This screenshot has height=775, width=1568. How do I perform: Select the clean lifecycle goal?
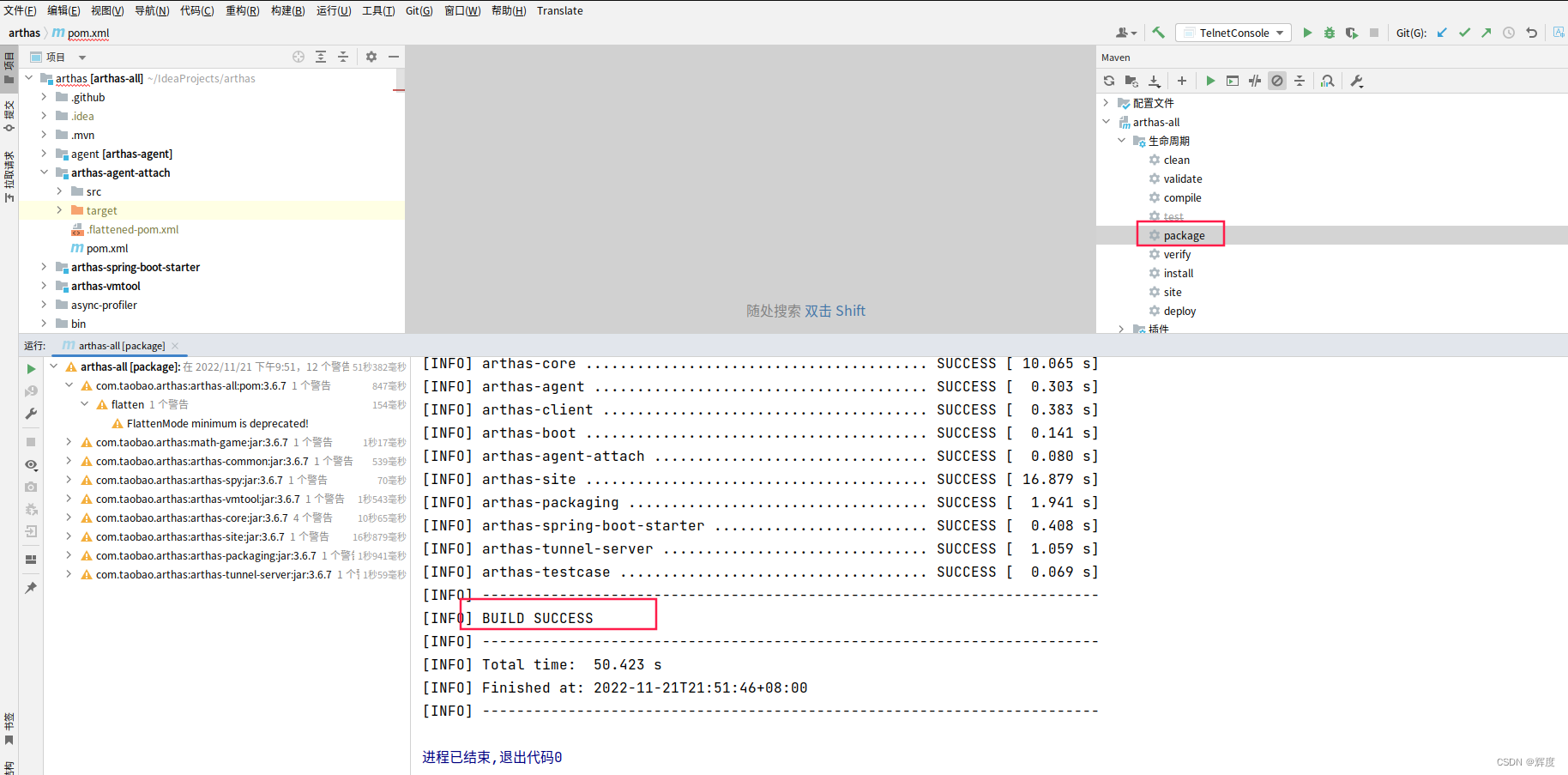tap(1176, 160)
